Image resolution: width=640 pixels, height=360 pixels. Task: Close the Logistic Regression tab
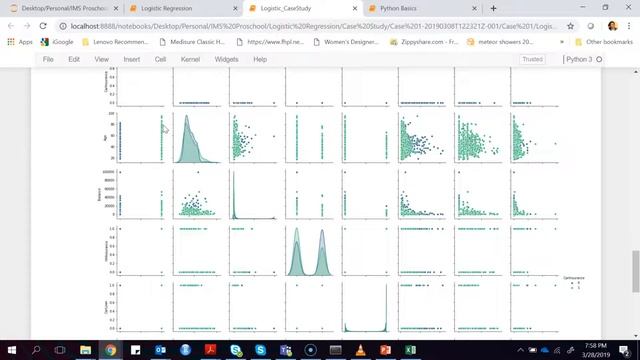(236, 8)
